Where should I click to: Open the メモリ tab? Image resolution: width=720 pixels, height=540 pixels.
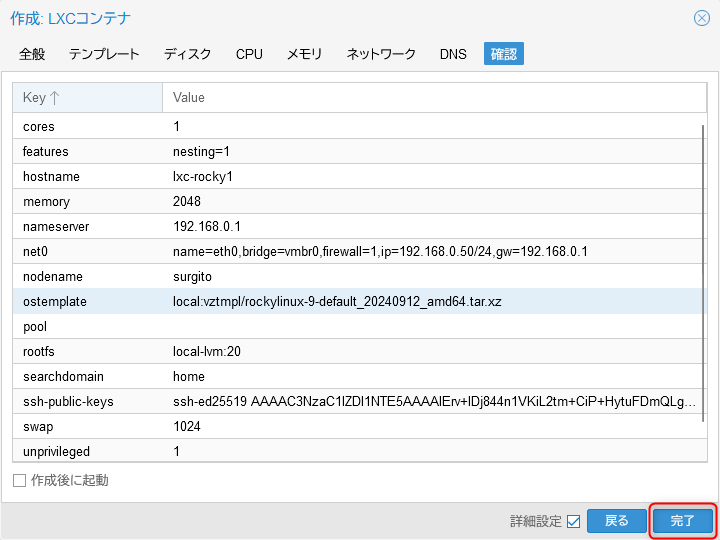pyautogui.click(x=305, y=54)
